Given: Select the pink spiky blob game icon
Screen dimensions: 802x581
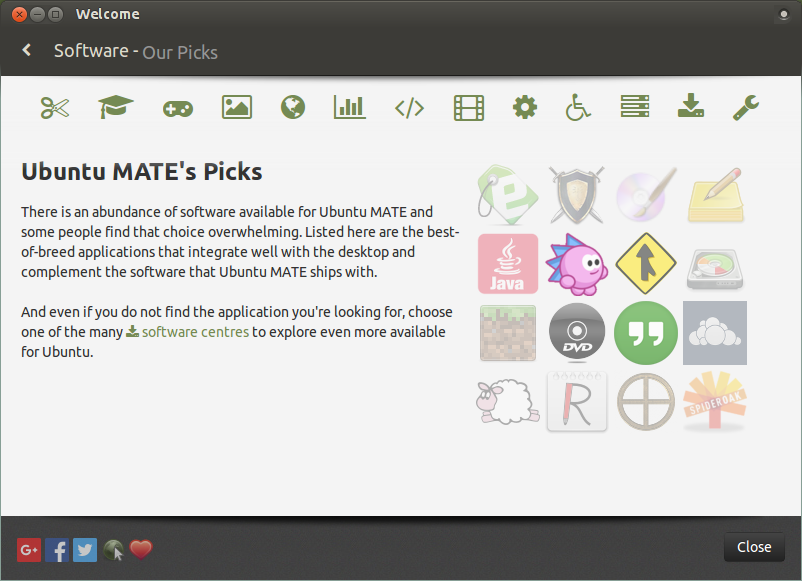Looking at the screenshot, I should coord(577,264).
